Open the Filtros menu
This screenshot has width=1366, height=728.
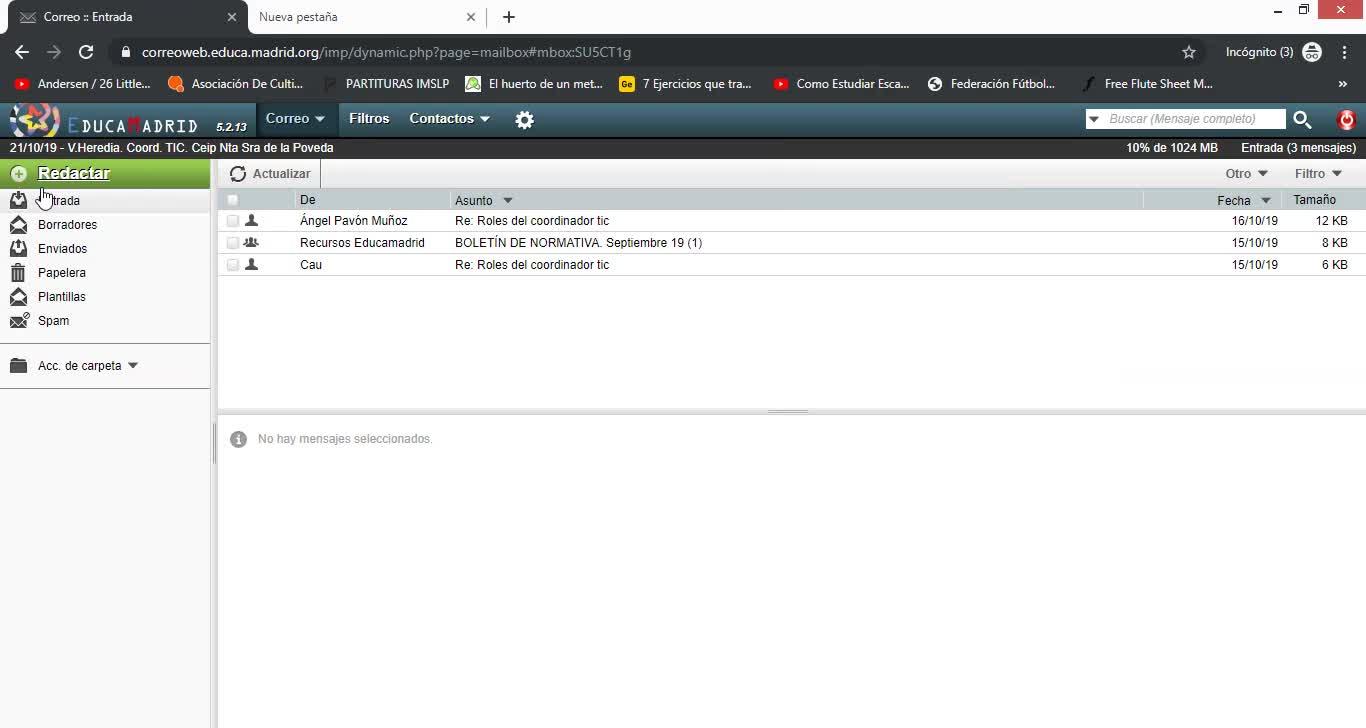pos(369,119)
